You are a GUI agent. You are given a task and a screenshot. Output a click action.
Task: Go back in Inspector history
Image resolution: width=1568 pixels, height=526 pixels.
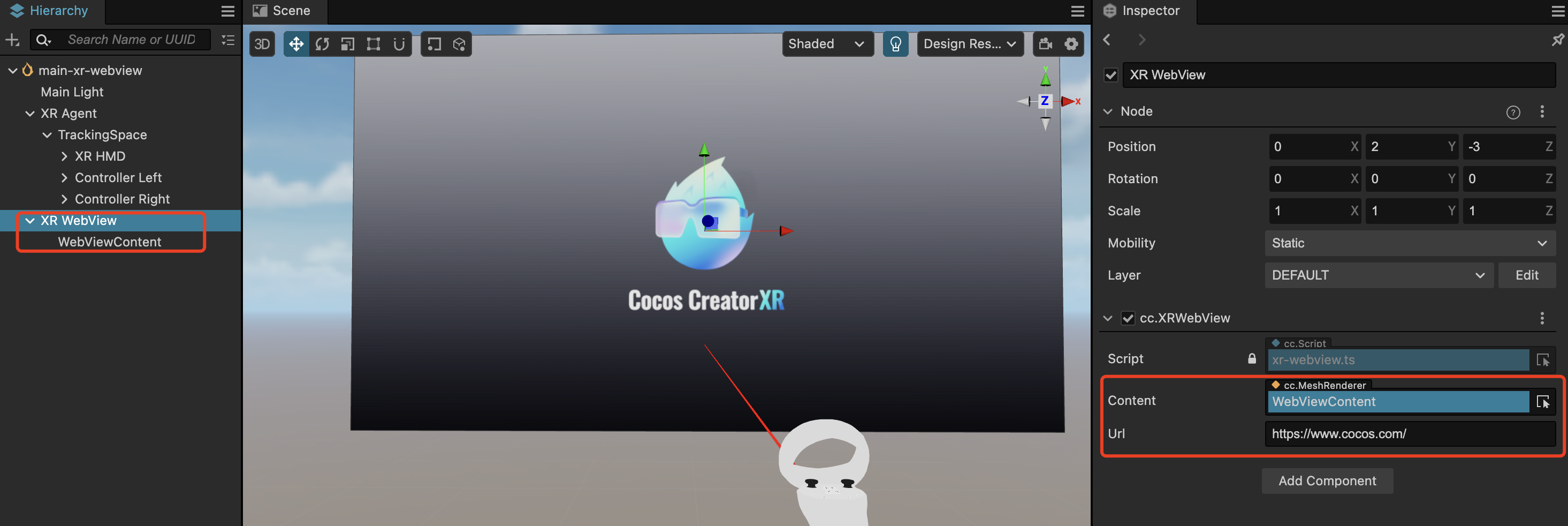pos(1107,40)
